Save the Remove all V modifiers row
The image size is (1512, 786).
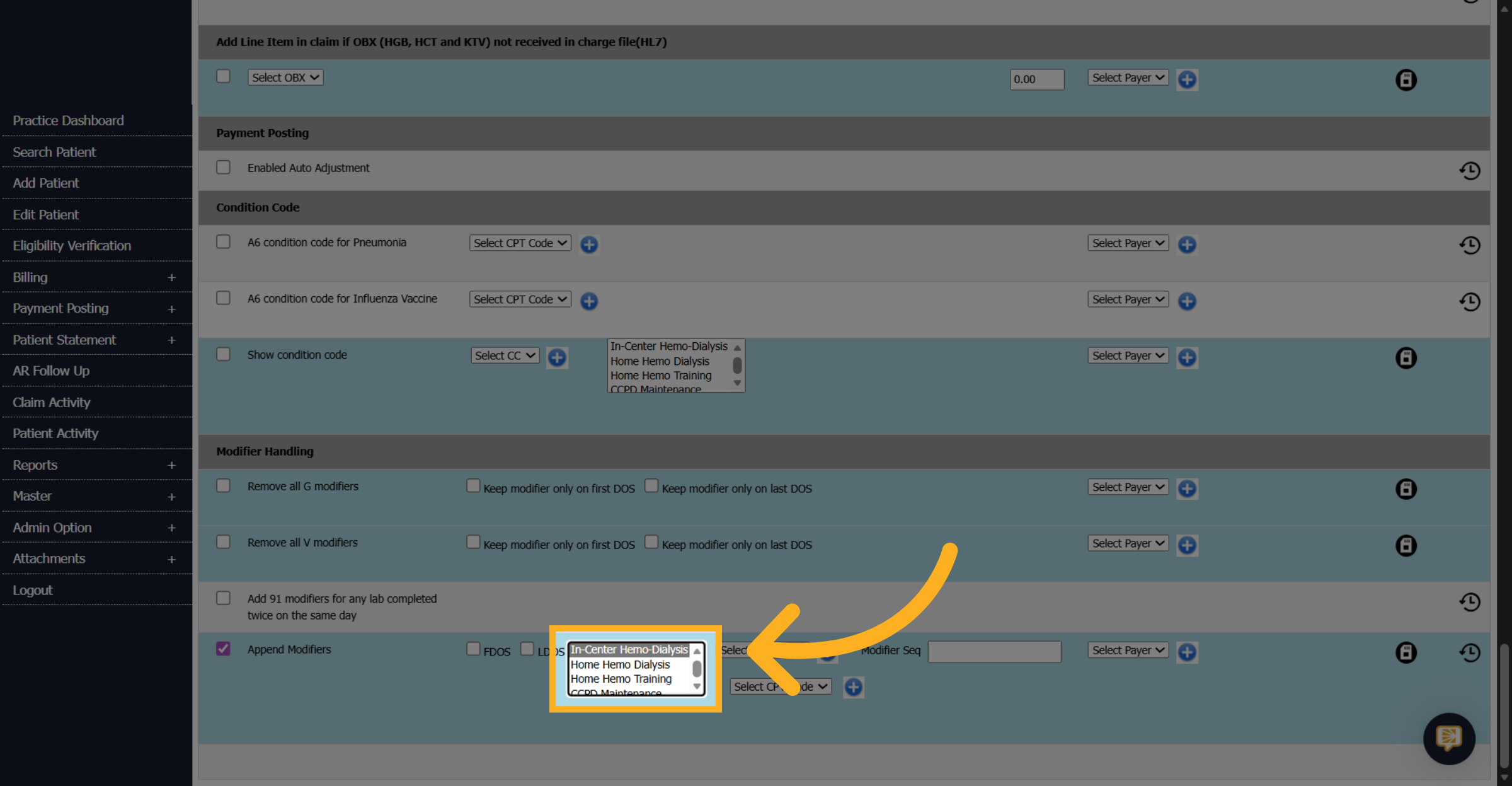[1406, 545]
